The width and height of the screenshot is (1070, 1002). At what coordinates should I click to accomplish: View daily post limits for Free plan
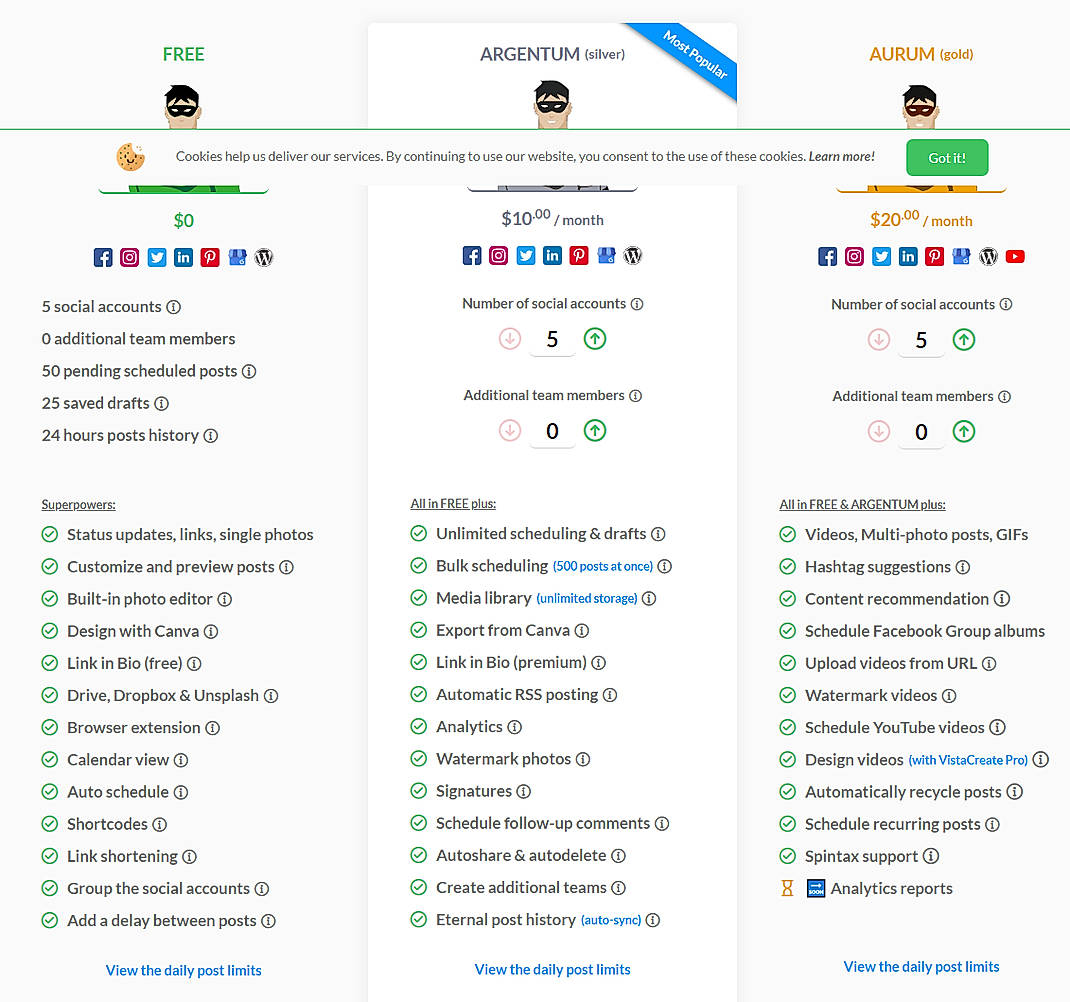click(184, 970)
